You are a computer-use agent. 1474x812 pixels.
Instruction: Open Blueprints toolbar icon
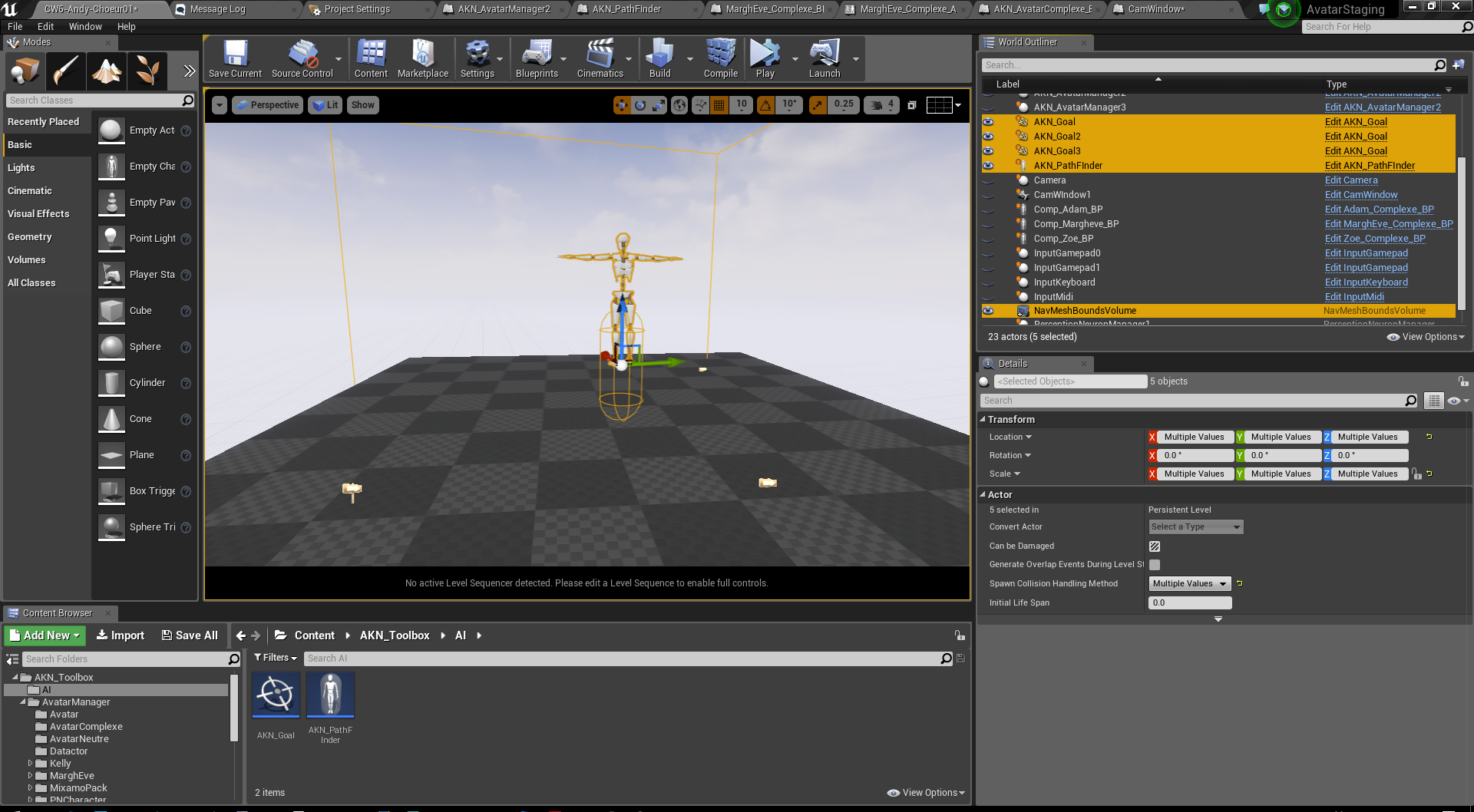click(537, 59)
